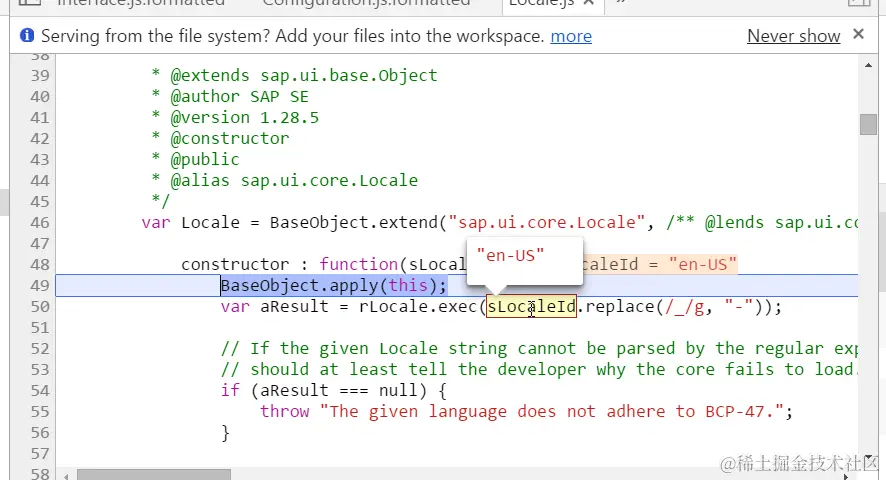886x480 pixels.
Task: Open the 'more' link in the info bar
Action: pos(571,36)
